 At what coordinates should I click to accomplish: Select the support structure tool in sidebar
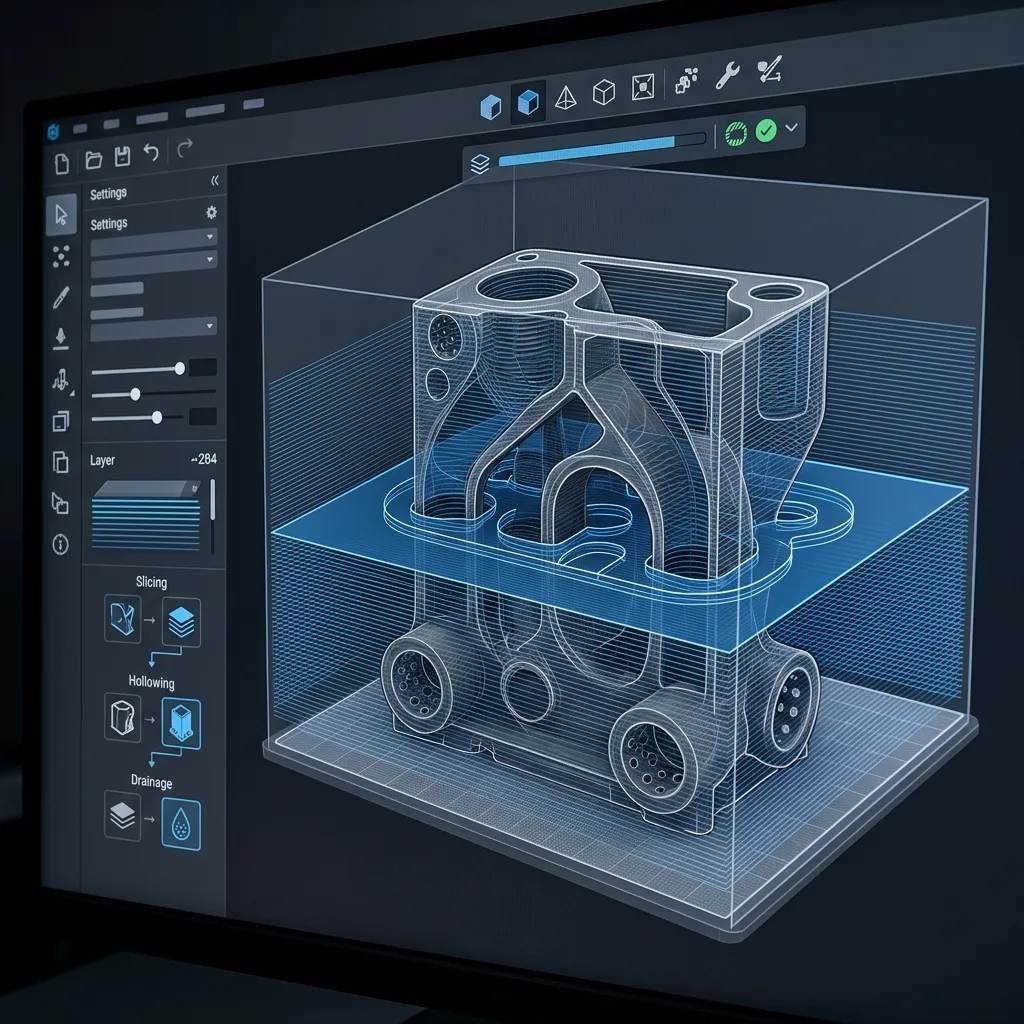pos(61,379)
